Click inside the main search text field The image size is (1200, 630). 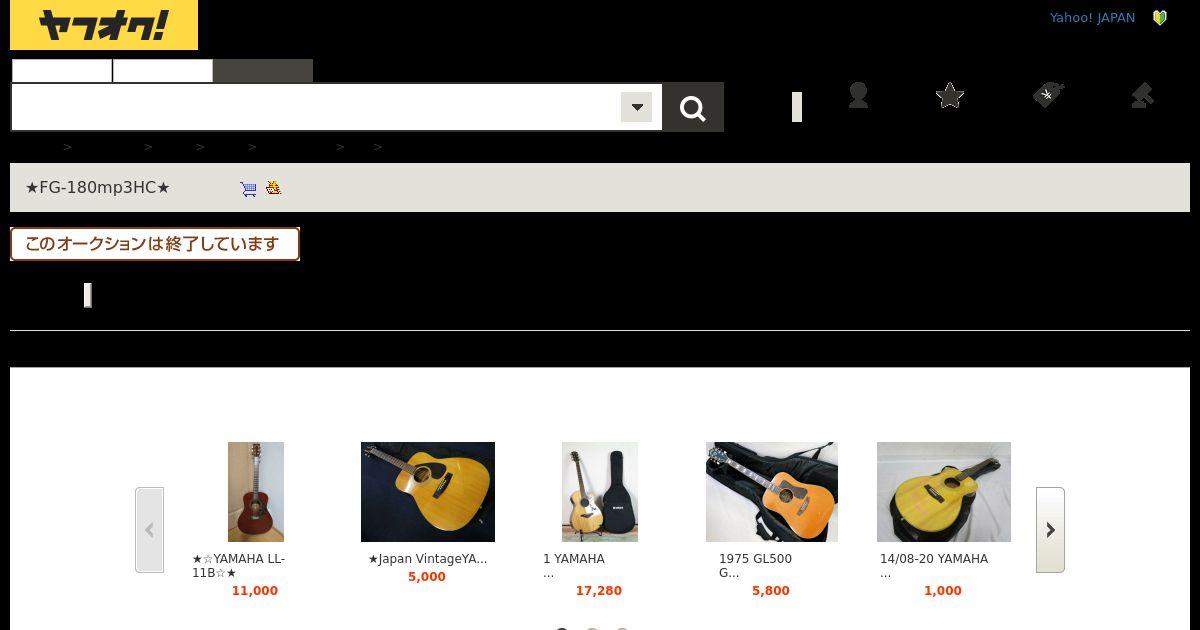316,107
